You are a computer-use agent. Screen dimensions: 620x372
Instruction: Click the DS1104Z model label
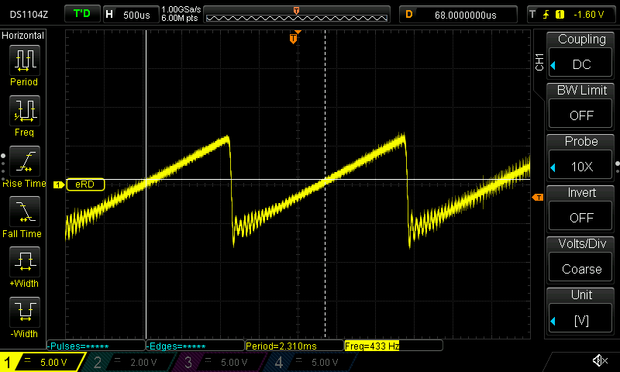pyautogui.click(x=29, y=15)
